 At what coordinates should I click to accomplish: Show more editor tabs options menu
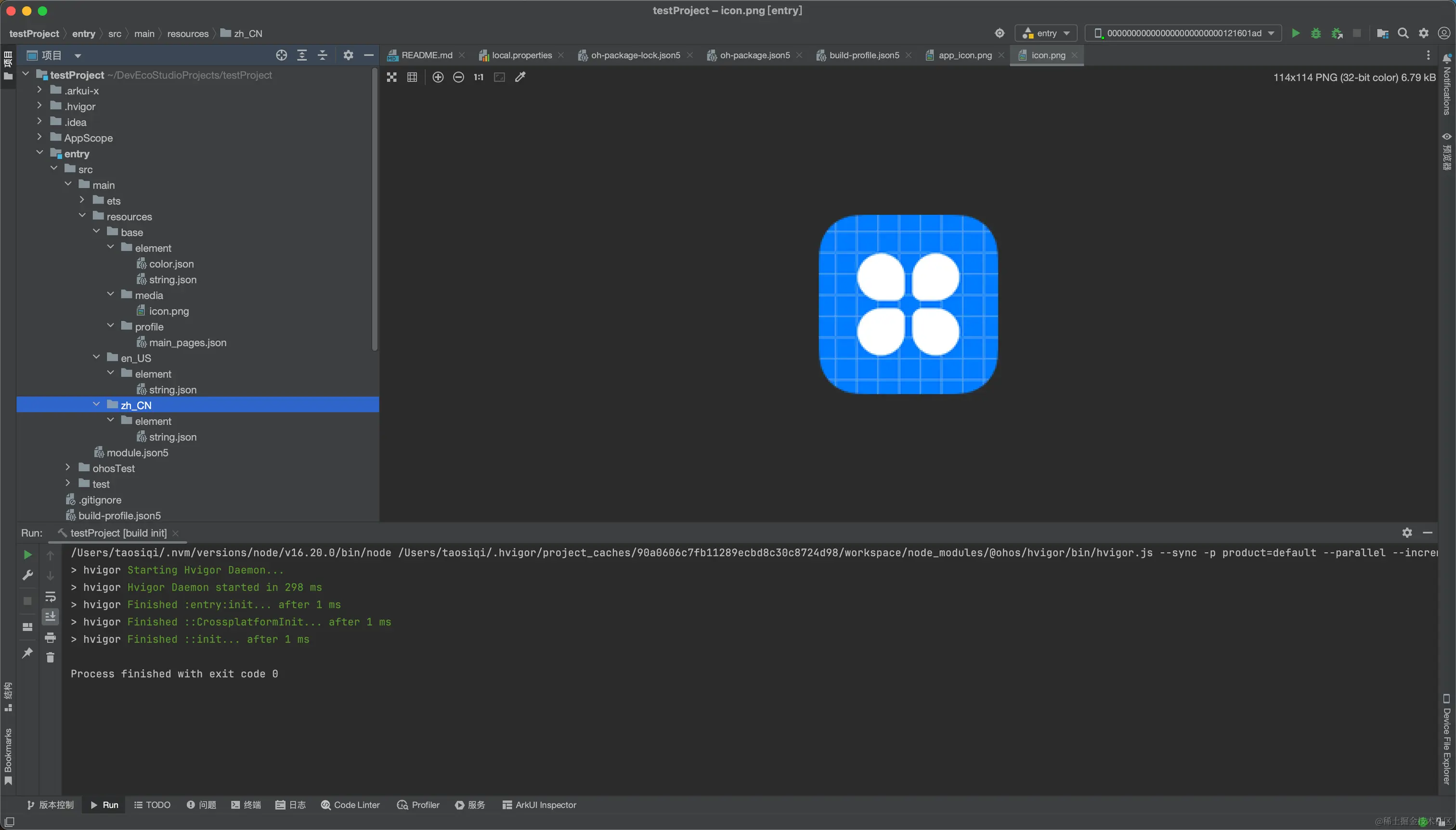tap(1428, 55)
